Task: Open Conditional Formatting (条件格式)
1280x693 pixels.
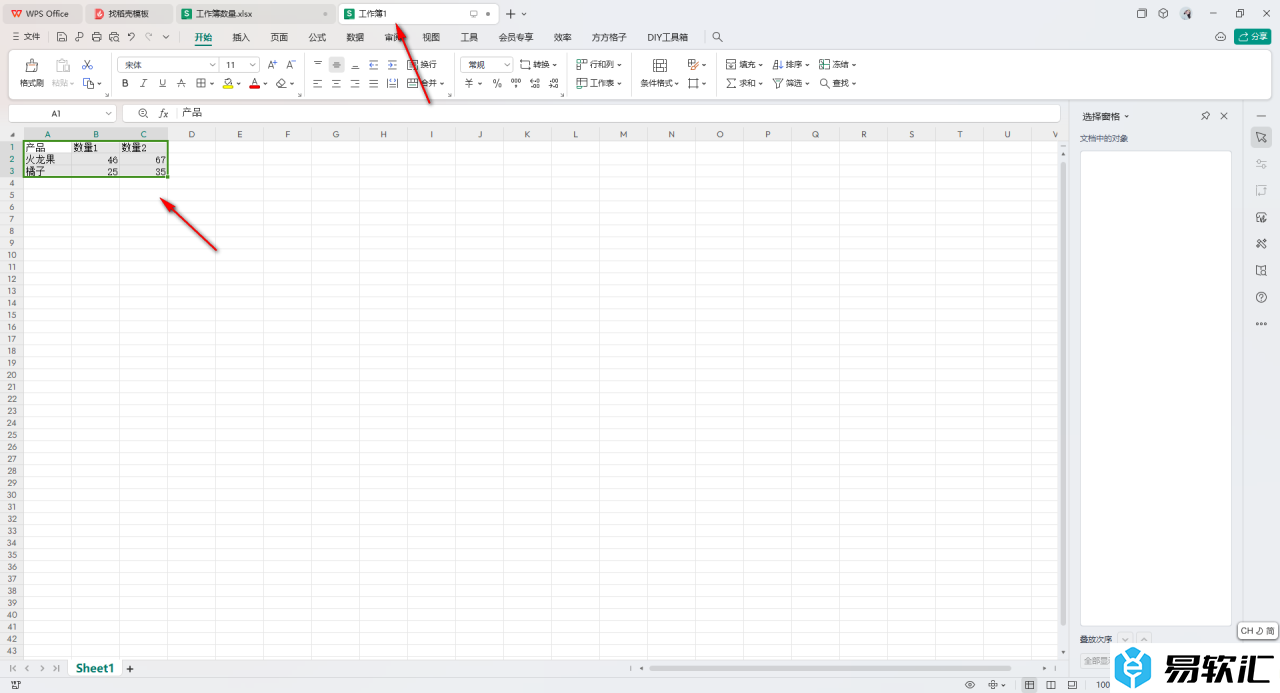Action: 659,73
